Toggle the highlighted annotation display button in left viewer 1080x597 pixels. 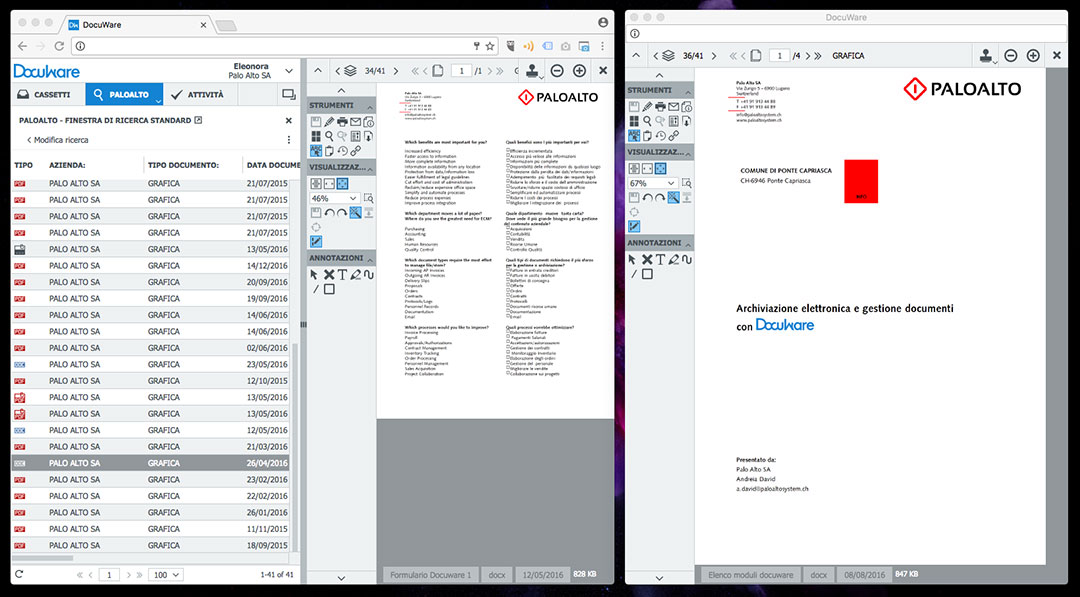(316, 242)
